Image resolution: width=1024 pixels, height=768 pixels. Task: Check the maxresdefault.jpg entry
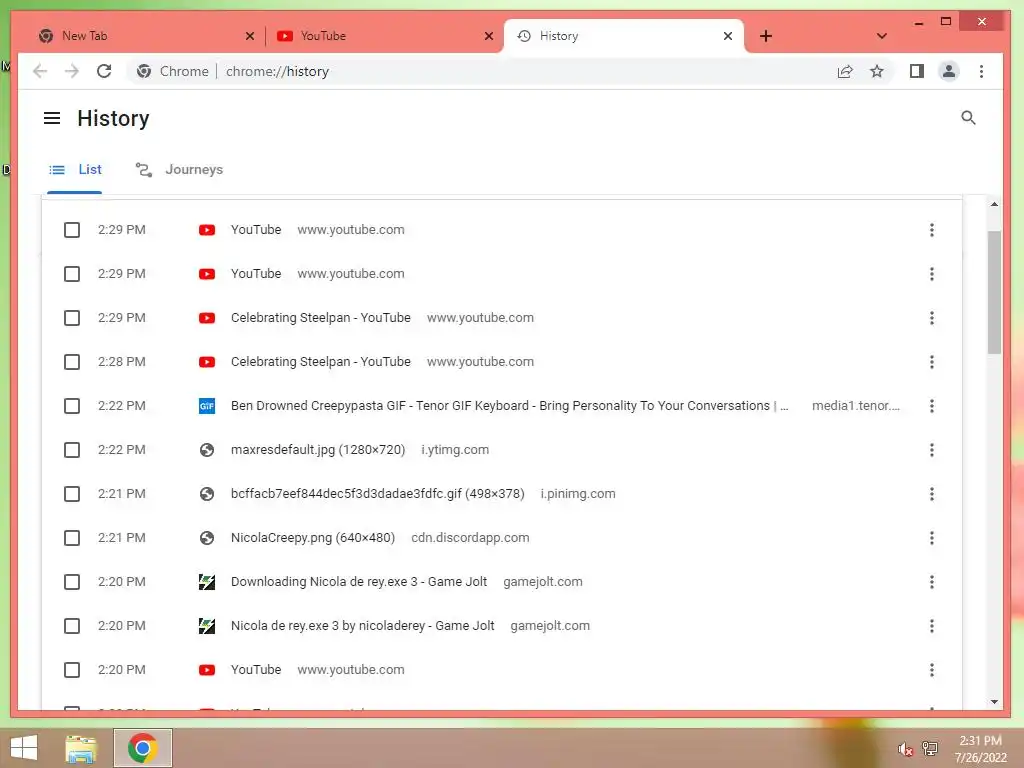[72, 450]
